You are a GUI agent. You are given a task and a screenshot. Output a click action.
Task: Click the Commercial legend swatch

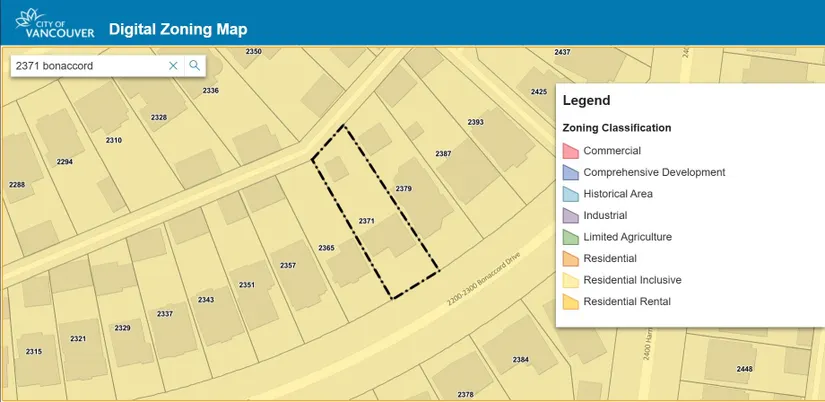(570, 151)
